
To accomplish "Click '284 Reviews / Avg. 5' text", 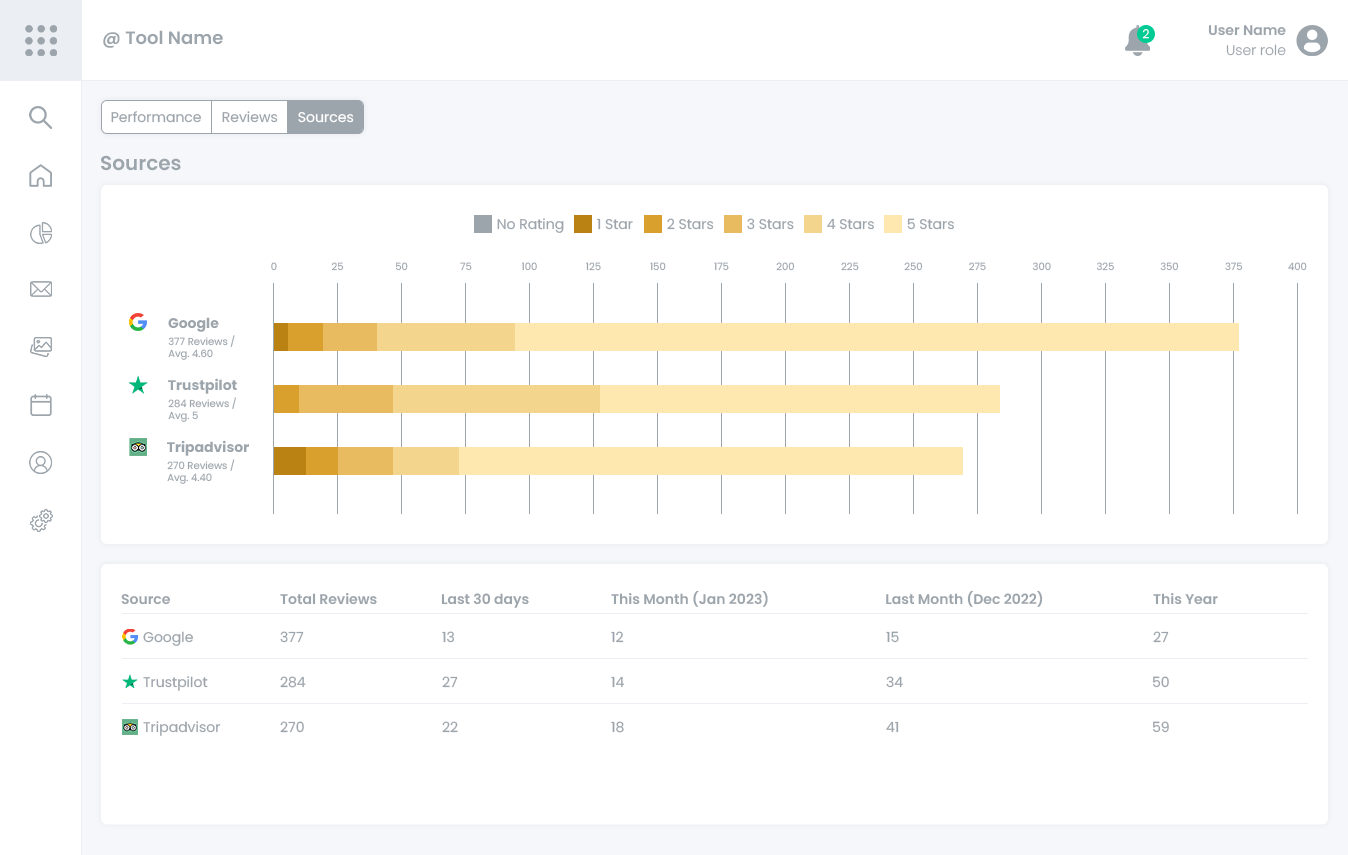I will (x=202, y=409).
